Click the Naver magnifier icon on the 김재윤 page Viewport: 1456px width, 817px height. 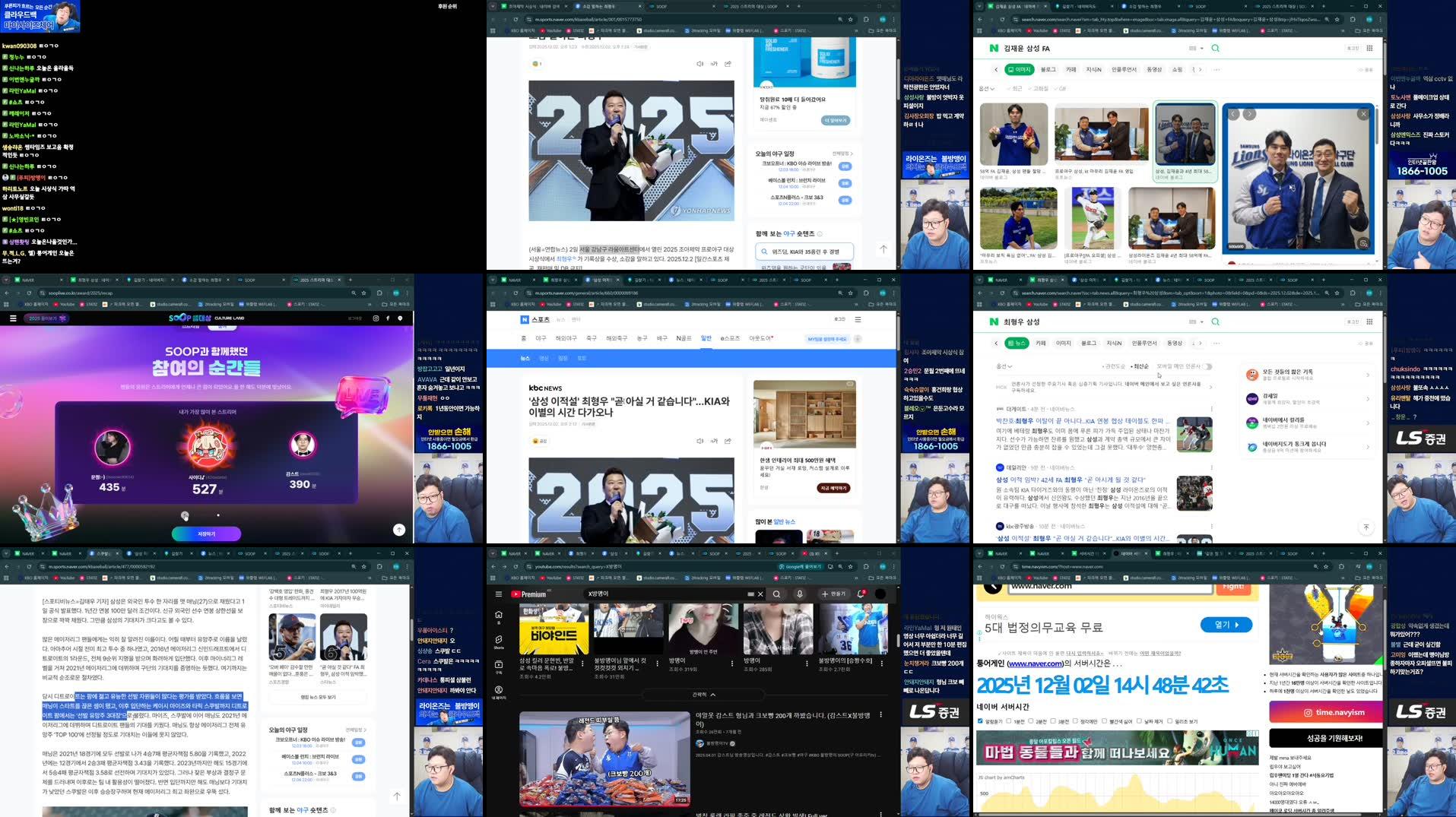(1215, 48)
